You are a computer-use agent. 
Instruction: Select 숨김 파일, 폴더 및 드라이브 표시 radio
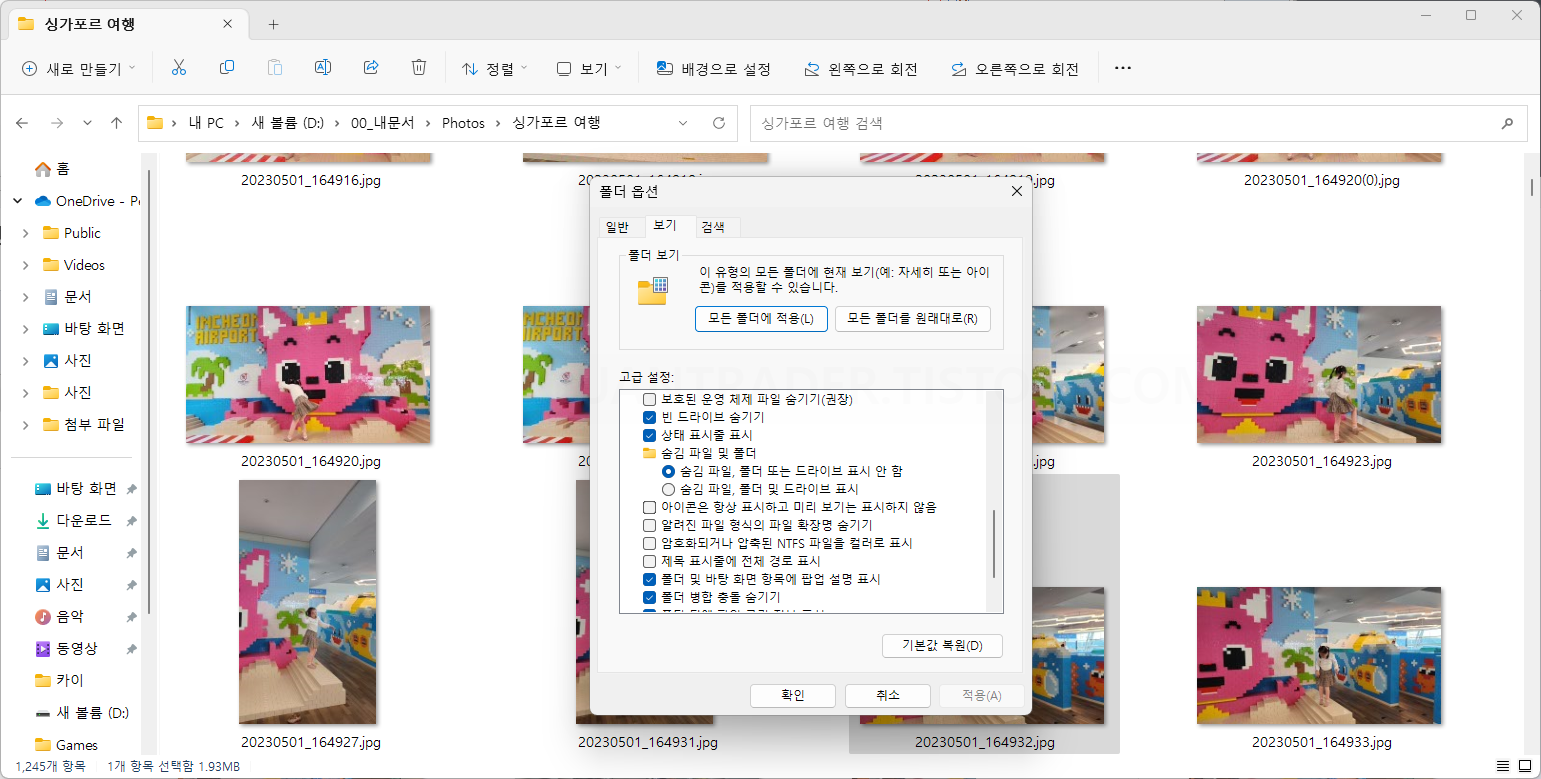[x=669, y=489]
